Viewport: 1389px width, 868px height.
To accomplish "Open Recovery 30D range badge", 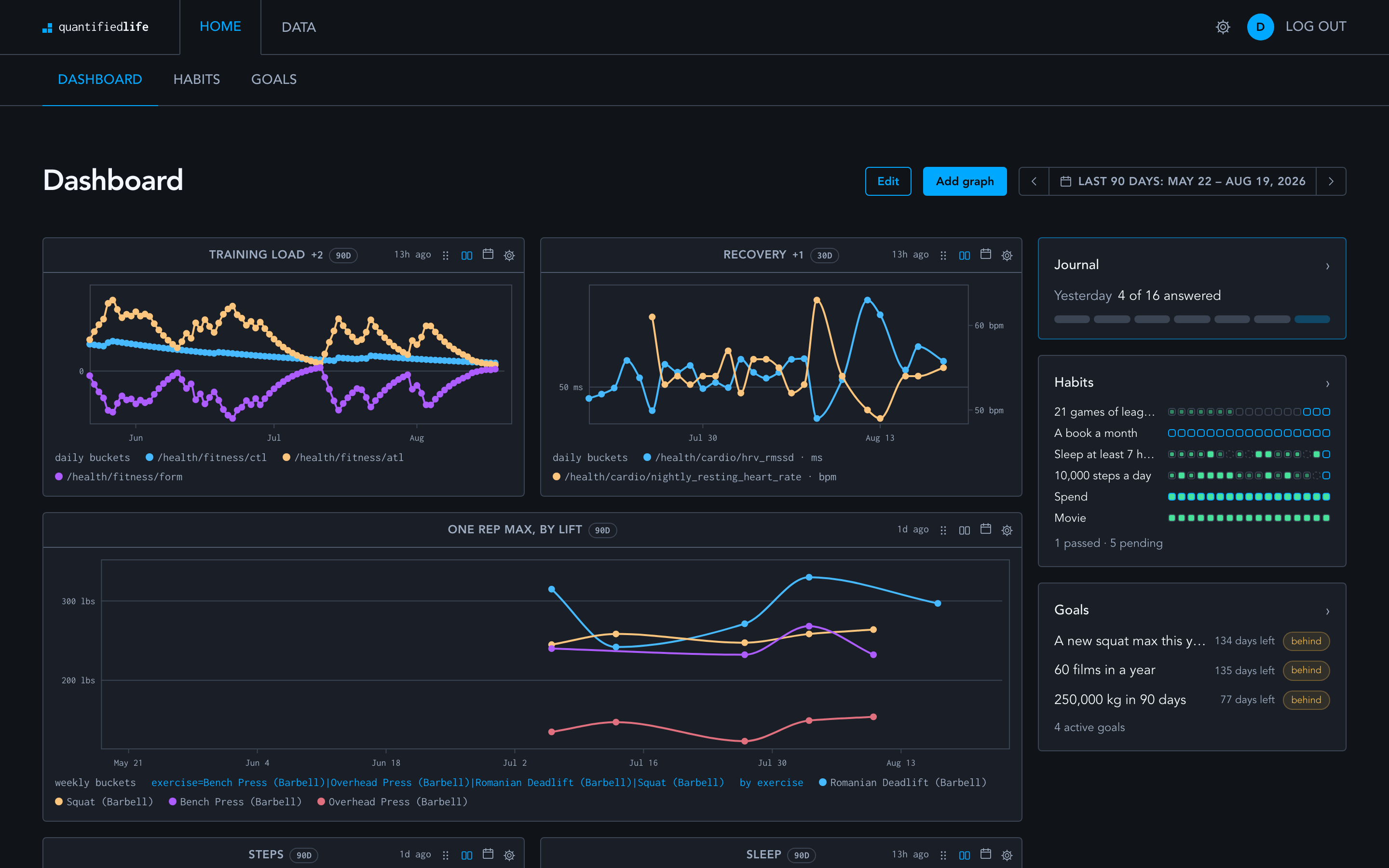I will (824, 256).
